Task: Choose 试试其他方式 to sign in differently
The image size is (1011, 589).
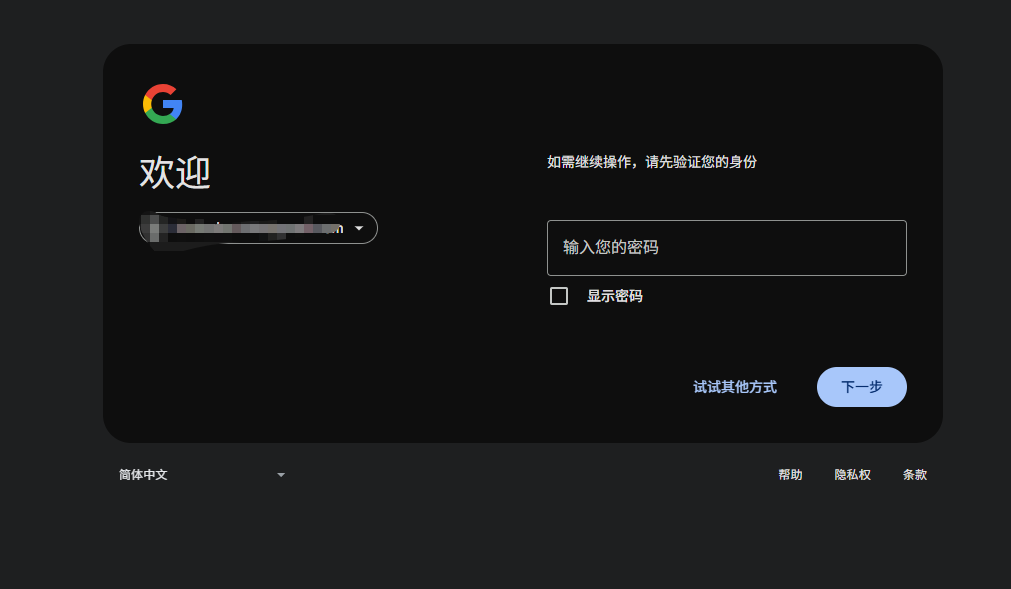Action: 735,387
